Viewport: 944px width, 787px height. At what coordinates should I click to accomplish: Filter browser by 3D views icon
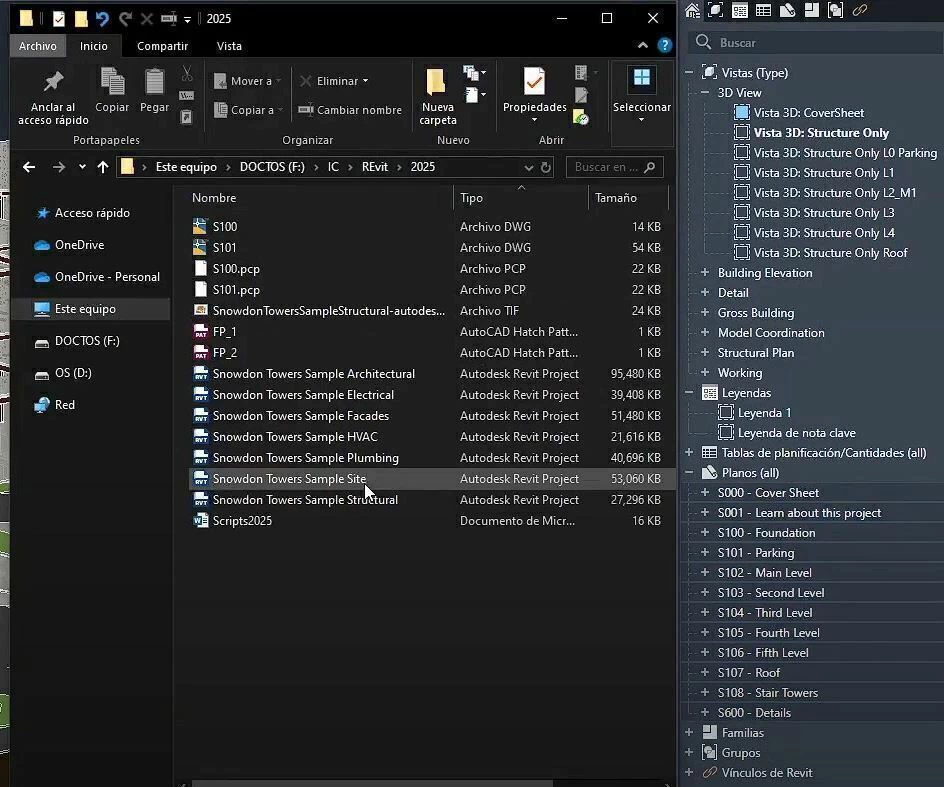point(715,10)
